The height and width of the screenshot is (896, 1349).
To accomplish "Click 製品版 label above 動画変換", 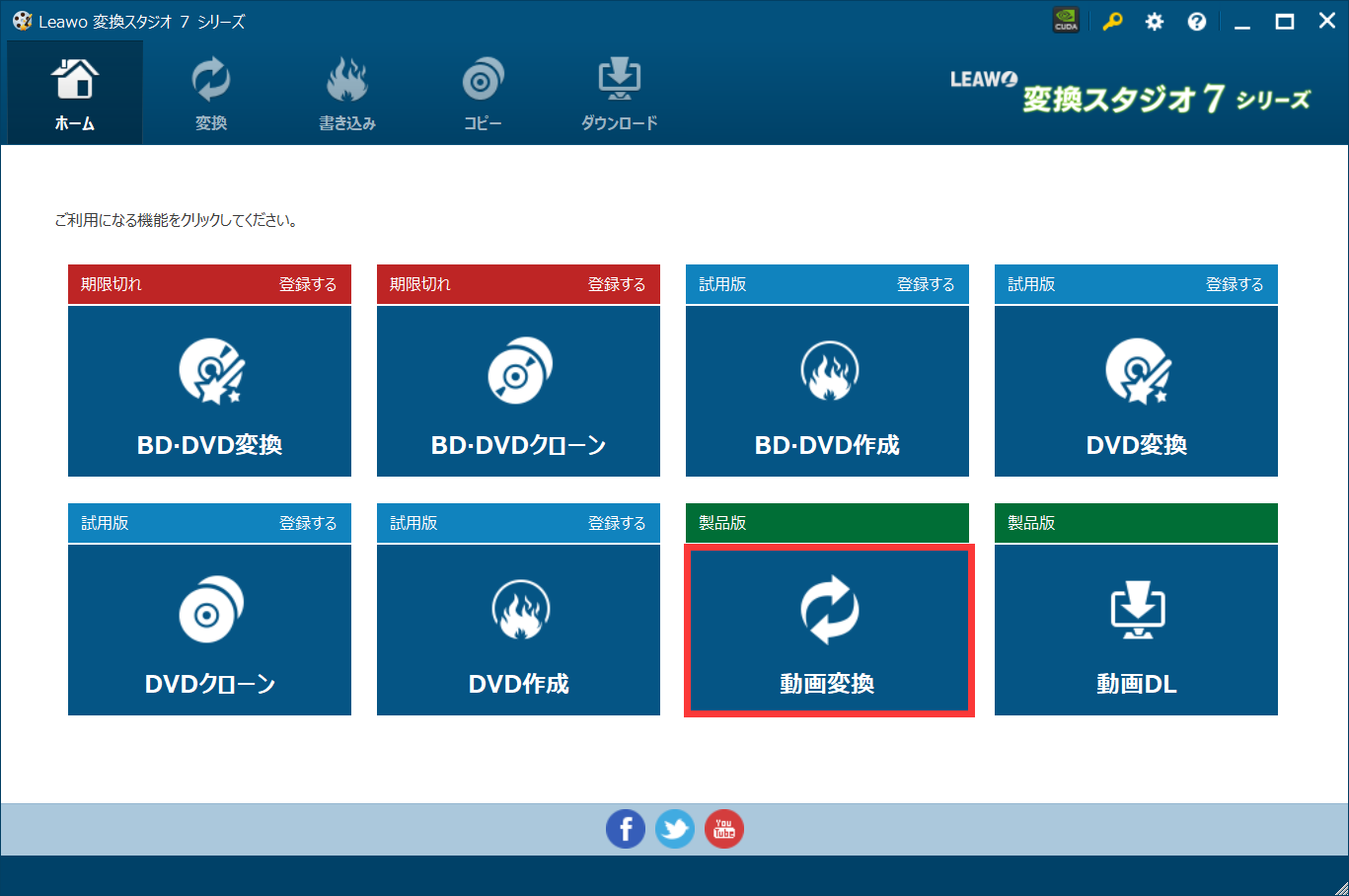I will click(x=722, y=523).
